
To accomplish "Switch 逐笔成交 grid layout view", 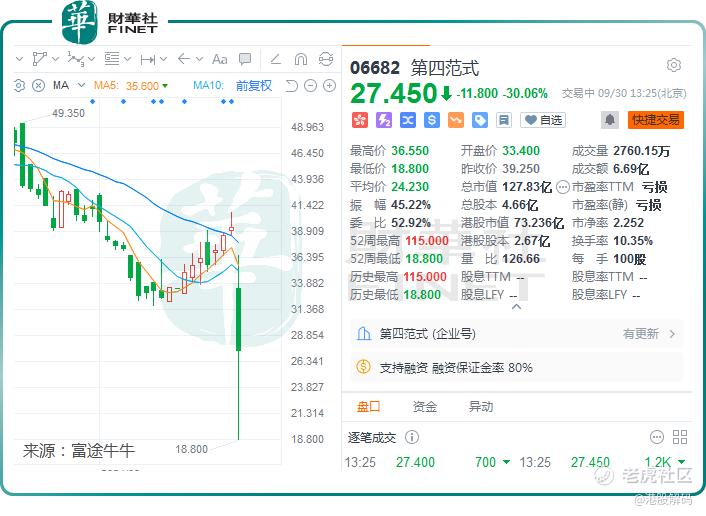I will pyautogui.click(x=680, y=437).
